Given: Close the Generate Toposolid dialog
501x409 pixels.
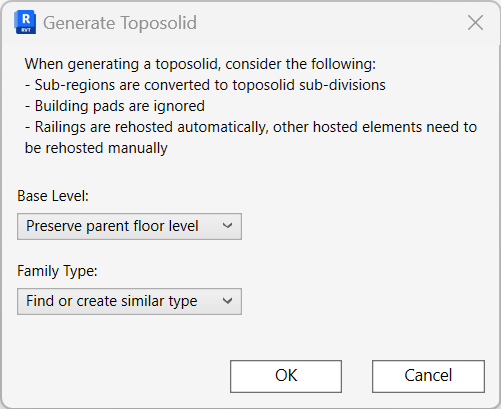Looking at the screenshot, I should click(475, 23).
